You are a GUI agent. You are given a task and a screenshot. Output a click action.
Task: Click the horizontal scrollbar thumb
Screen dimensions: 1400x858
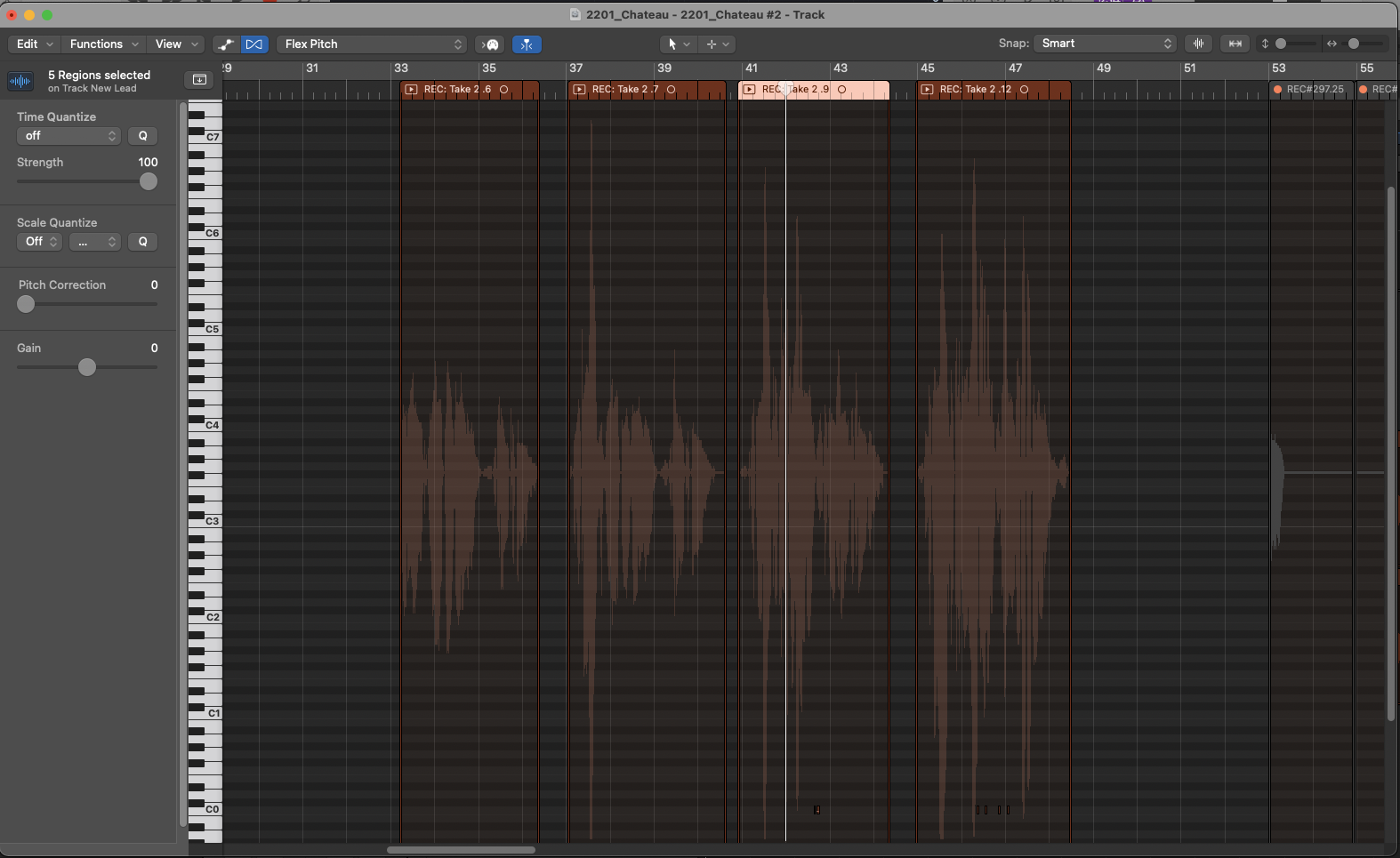(x=461, y=850)
